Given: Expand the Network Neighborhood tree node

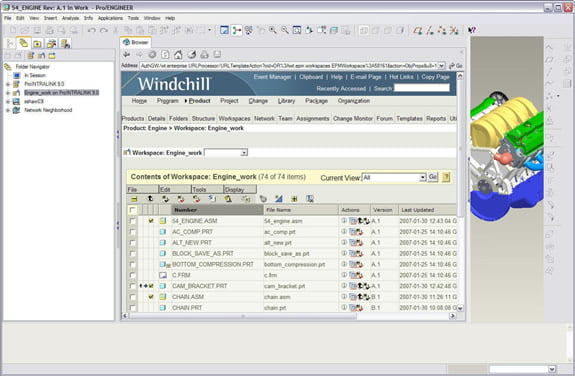Looking at the screenshot, I should (x=8, y=110).
